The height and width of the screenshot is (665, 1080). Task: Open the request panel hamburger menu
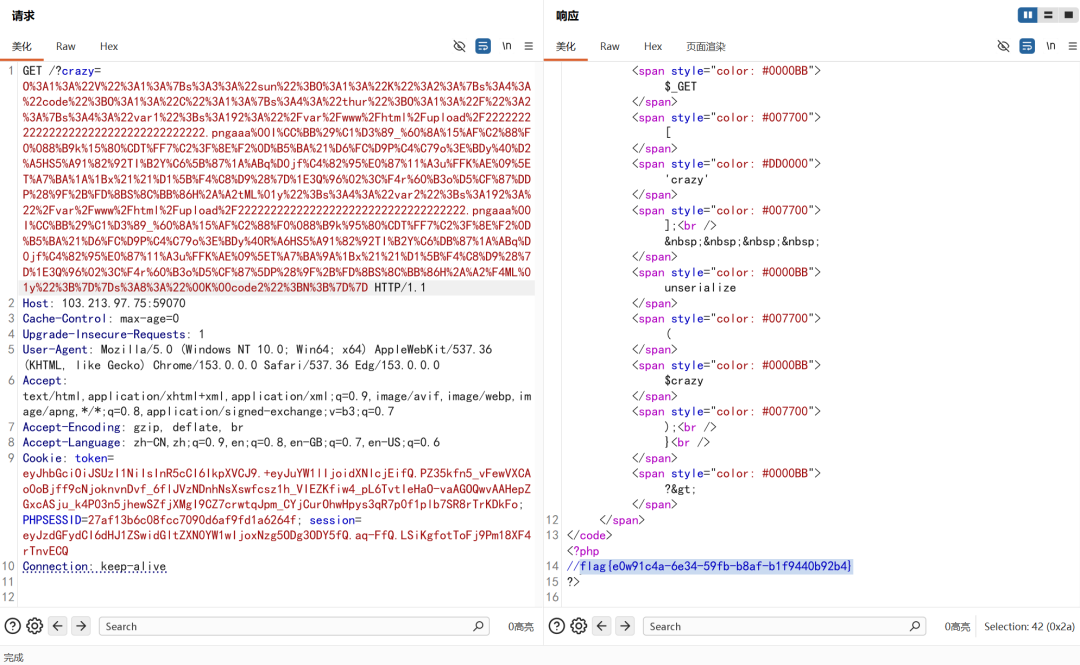[x=529, y=46]
